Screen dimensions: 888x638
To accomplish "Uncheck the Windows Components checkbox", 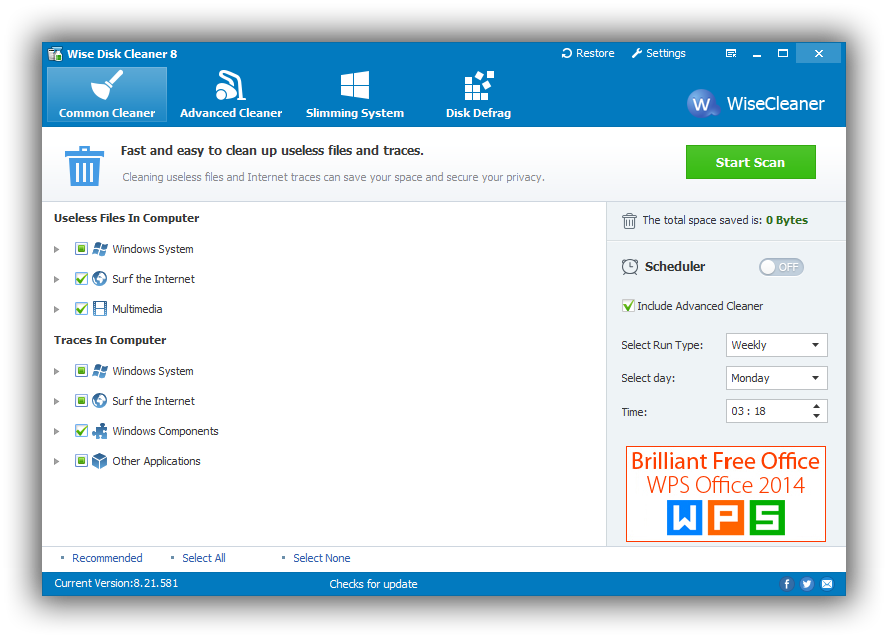I will point(82,431).
